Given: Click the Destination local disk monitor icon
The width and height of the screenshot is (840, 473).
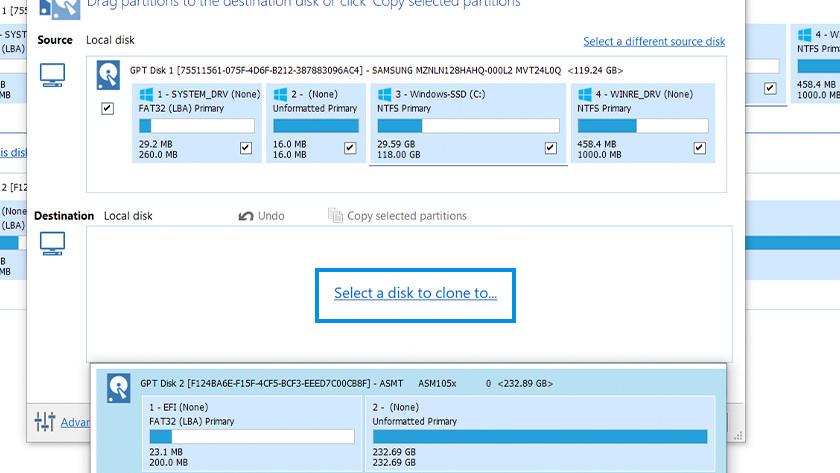Looking at the screenshot, I should pyautogui.click(x=52, y=243).
